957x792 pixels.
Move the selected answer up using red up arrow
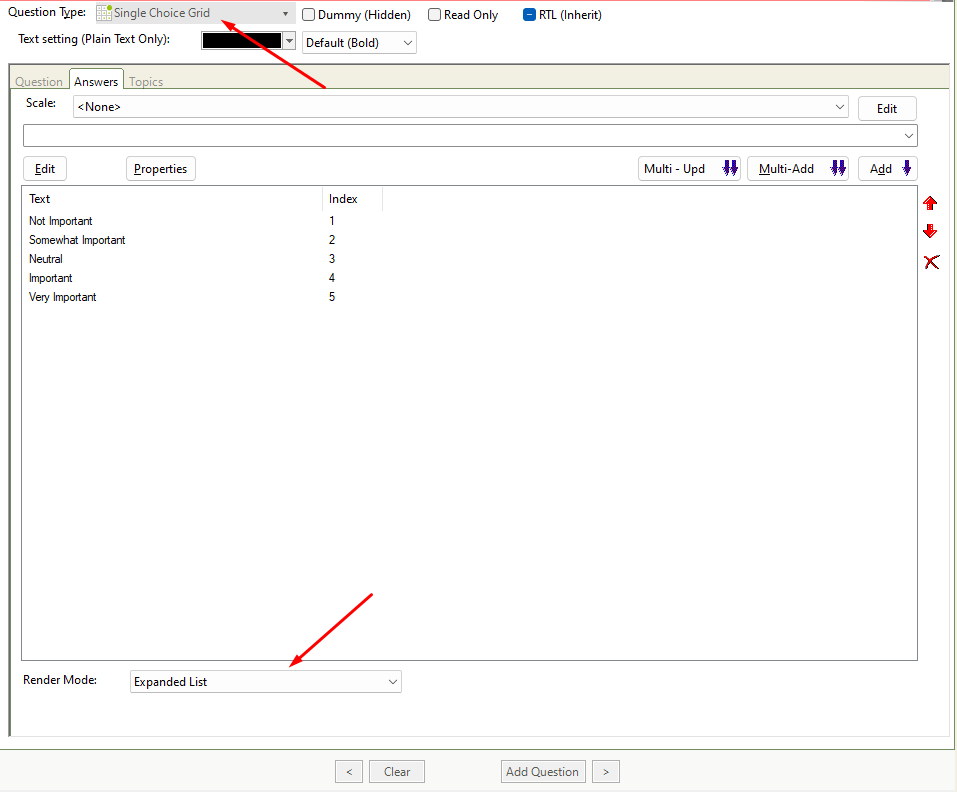coord(930,202)
